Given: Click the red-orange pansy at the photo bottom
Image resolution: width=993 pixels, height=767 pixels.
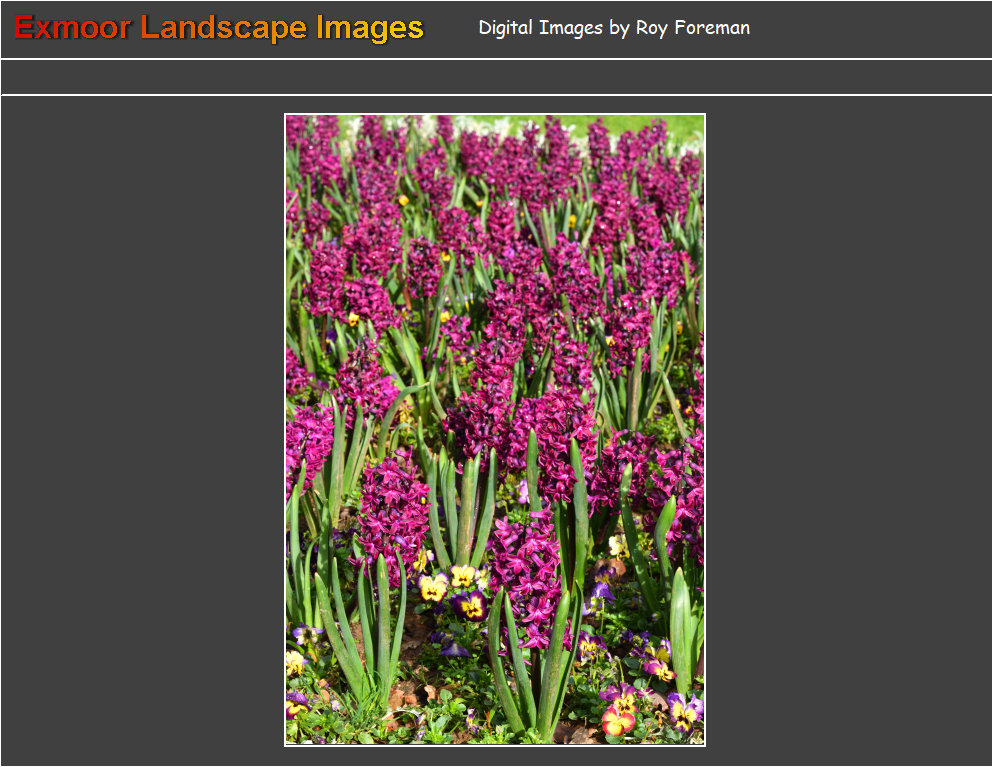Looking at the screenshot, I should tap(617, 720).
